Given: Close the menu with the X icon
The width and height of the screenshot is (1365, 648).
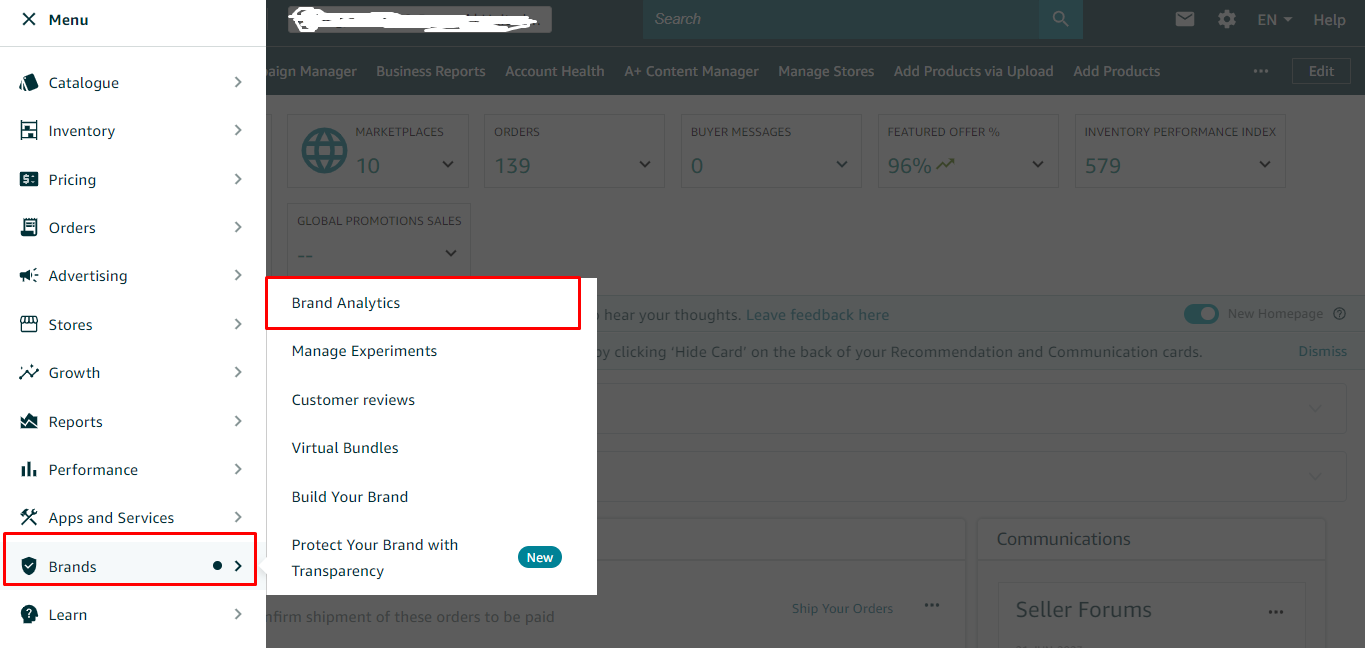Looking at the screenshot, I should pyautogui.click(x=28, y=19).
